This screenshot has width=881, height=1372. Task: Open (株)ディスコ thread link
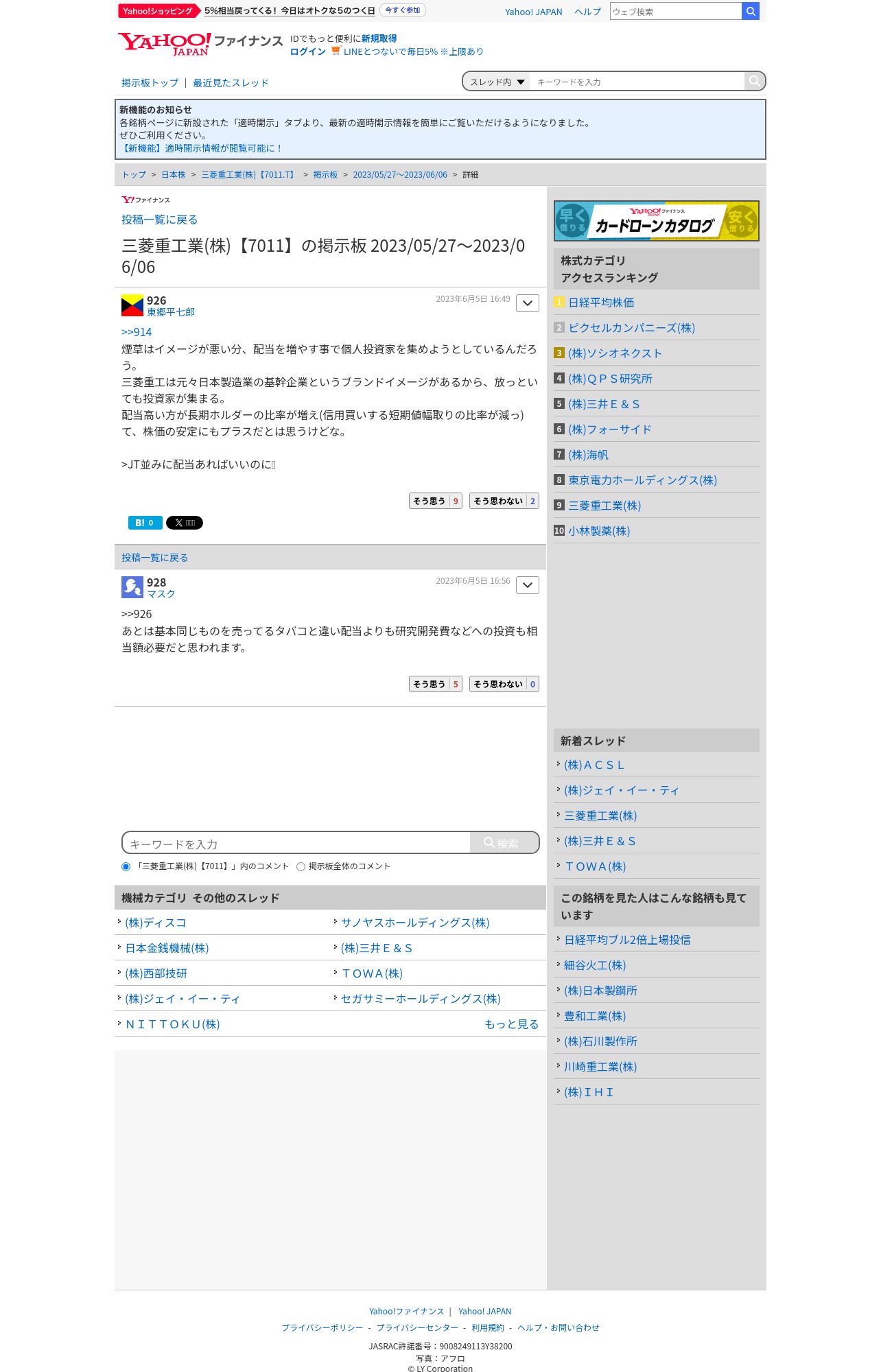click(156, 923)
